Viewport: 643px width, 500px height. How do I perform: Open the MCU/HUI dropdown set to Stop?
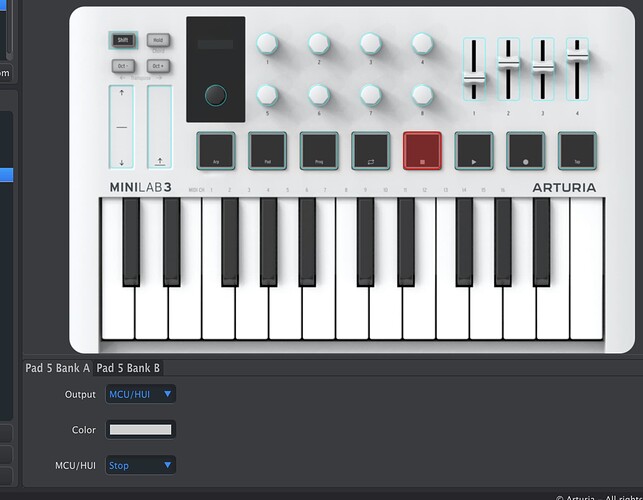click(x=141, y=466)
